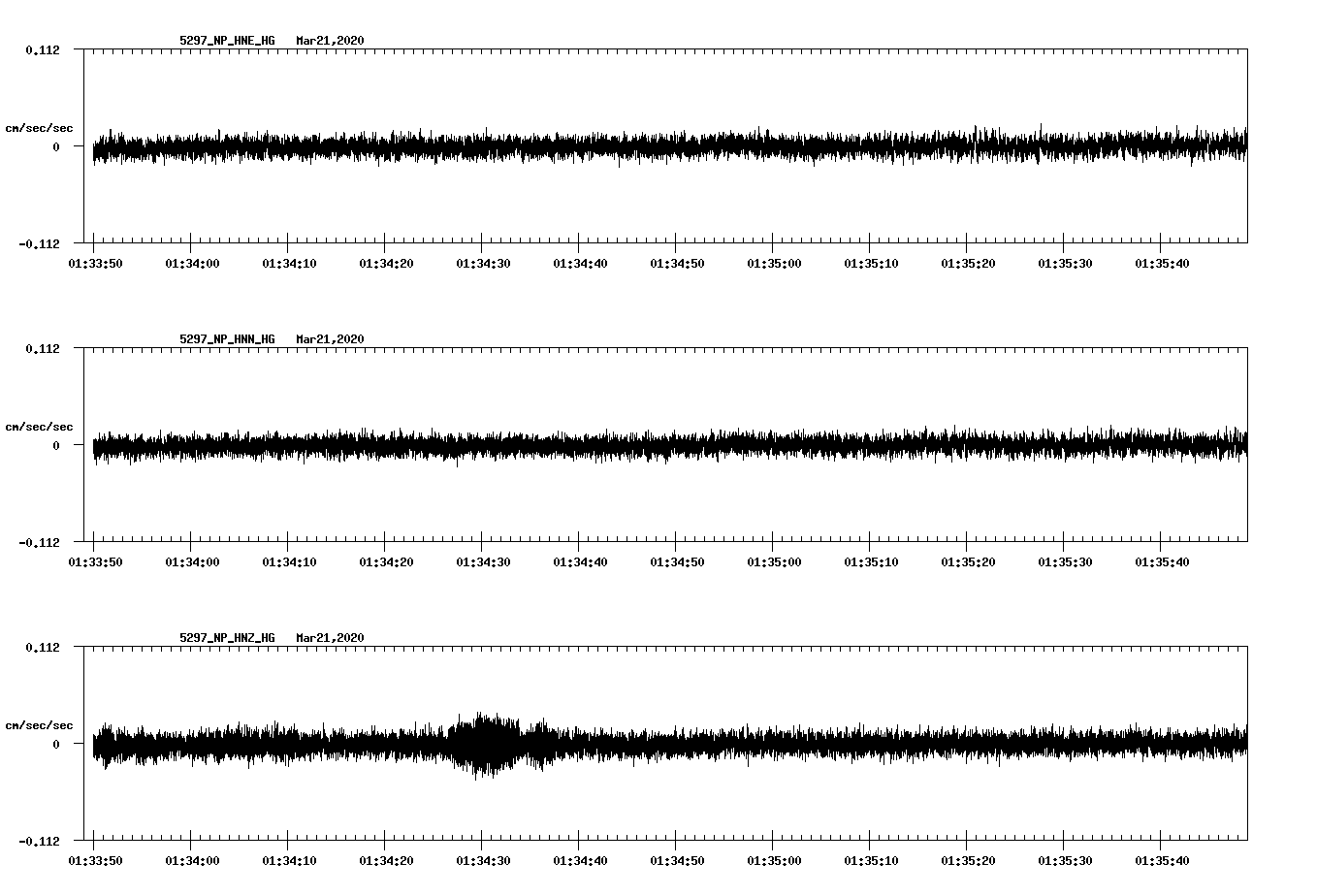Choose 01:34:40 time label on HNZ axis
This screenshot has height=896, width=1317.
tap(580, 861)
